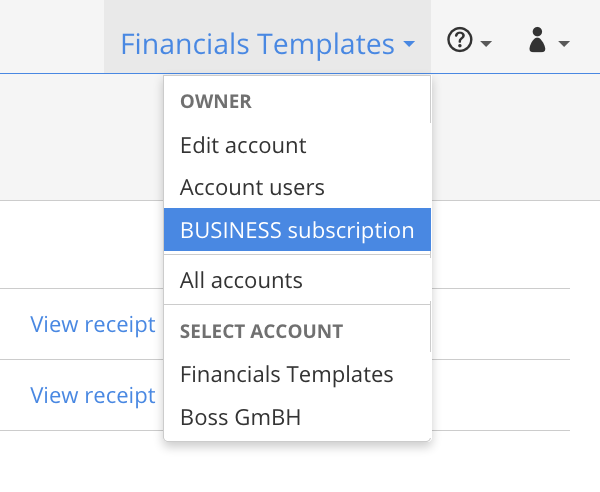
Task: Switch to the Boss GmBH account
Action: click(x=240, y=417)
